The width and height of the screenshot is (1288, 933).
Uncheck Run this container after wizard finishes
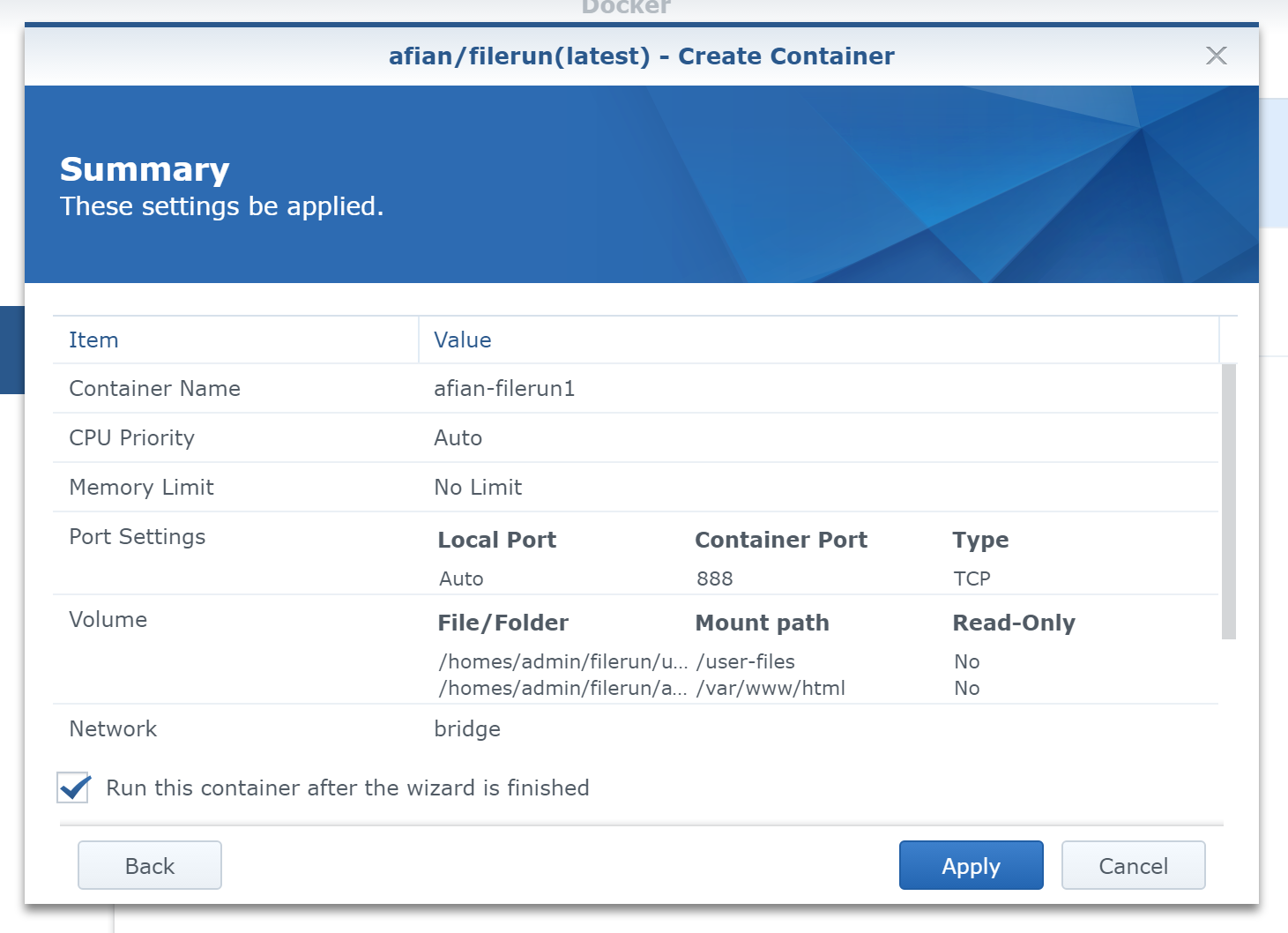pyautogui.click(x=74, y=787)
